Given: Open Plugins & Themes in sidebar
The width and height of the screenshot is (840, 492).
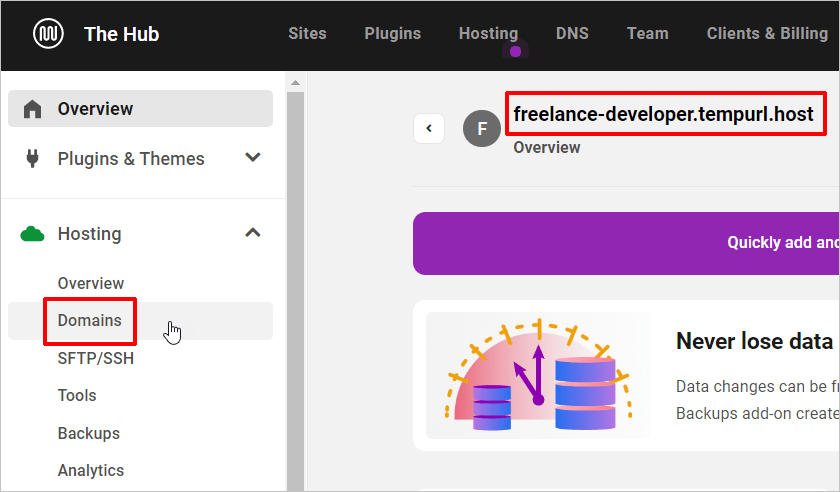Looking at the screenshot, I should tap(131, 159).
